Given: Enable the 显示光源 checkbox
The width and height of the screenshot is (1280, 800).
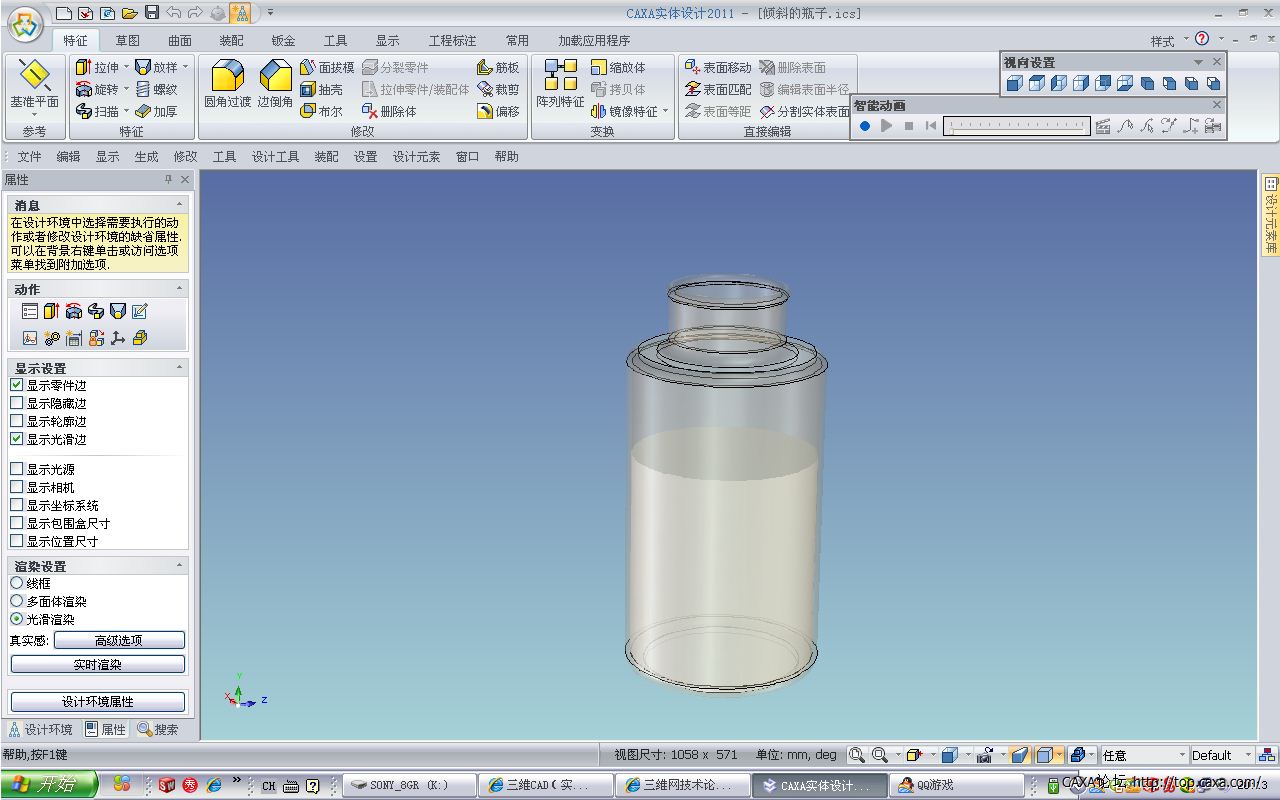Looking at the screenshot, I should (x=17, y=469).
